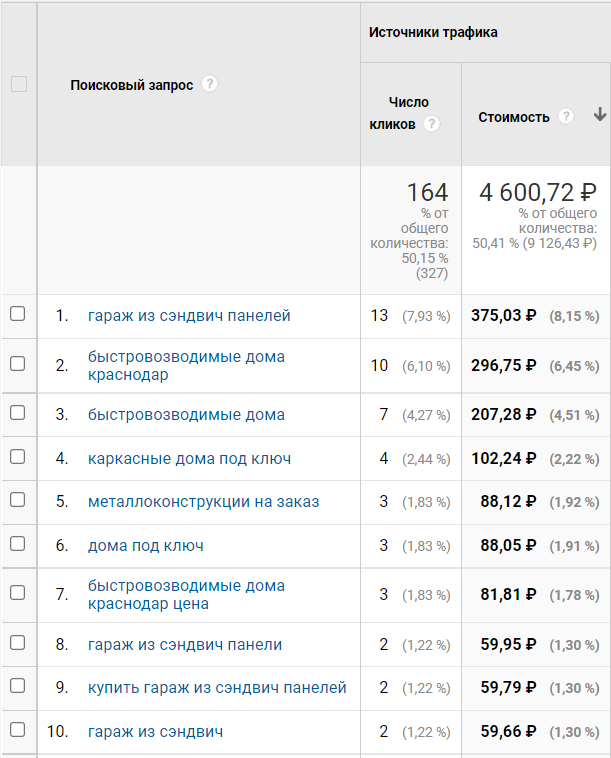The image size is (611, 758).
Task: Show help tooltip for Стоимость column
Action: pyautogui.click(x=566, y=117)
